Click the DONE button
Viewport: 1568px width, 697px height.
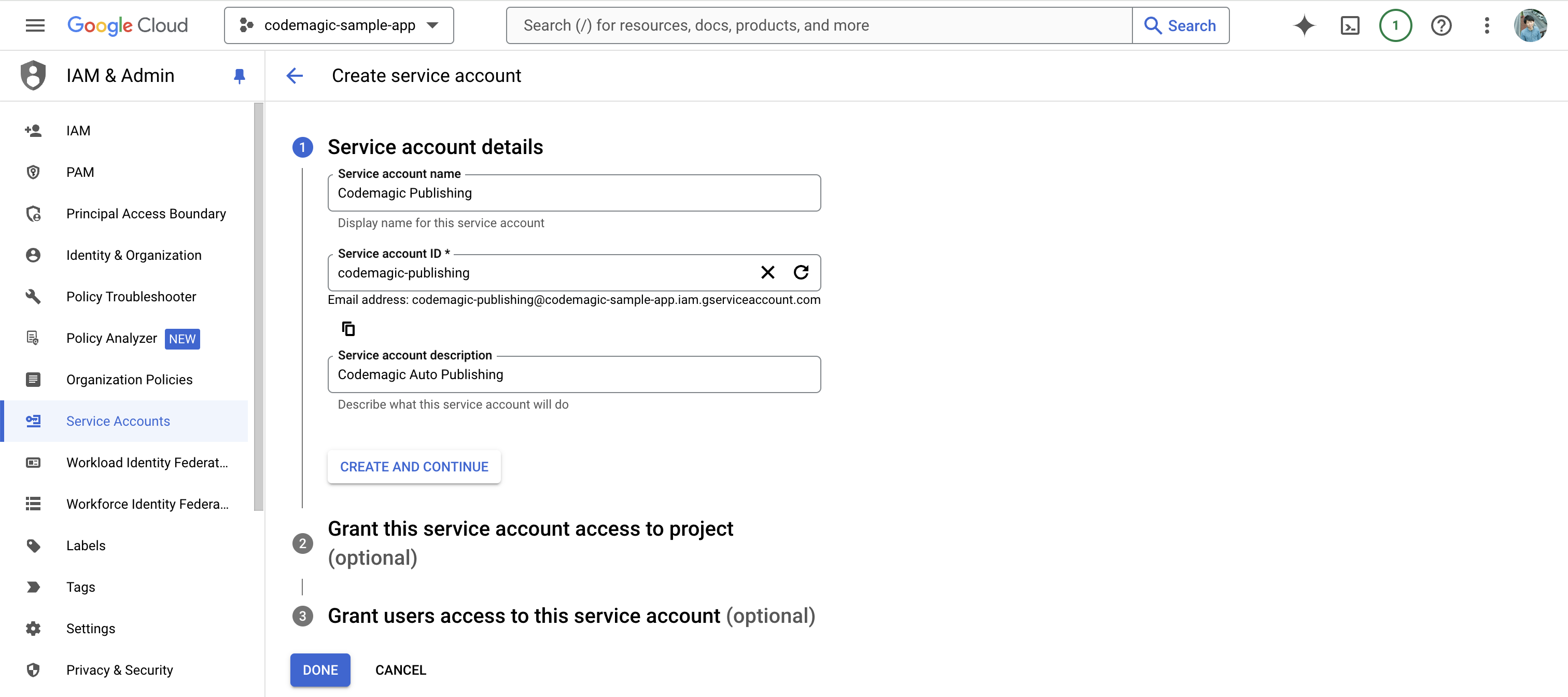pos(320,670)
